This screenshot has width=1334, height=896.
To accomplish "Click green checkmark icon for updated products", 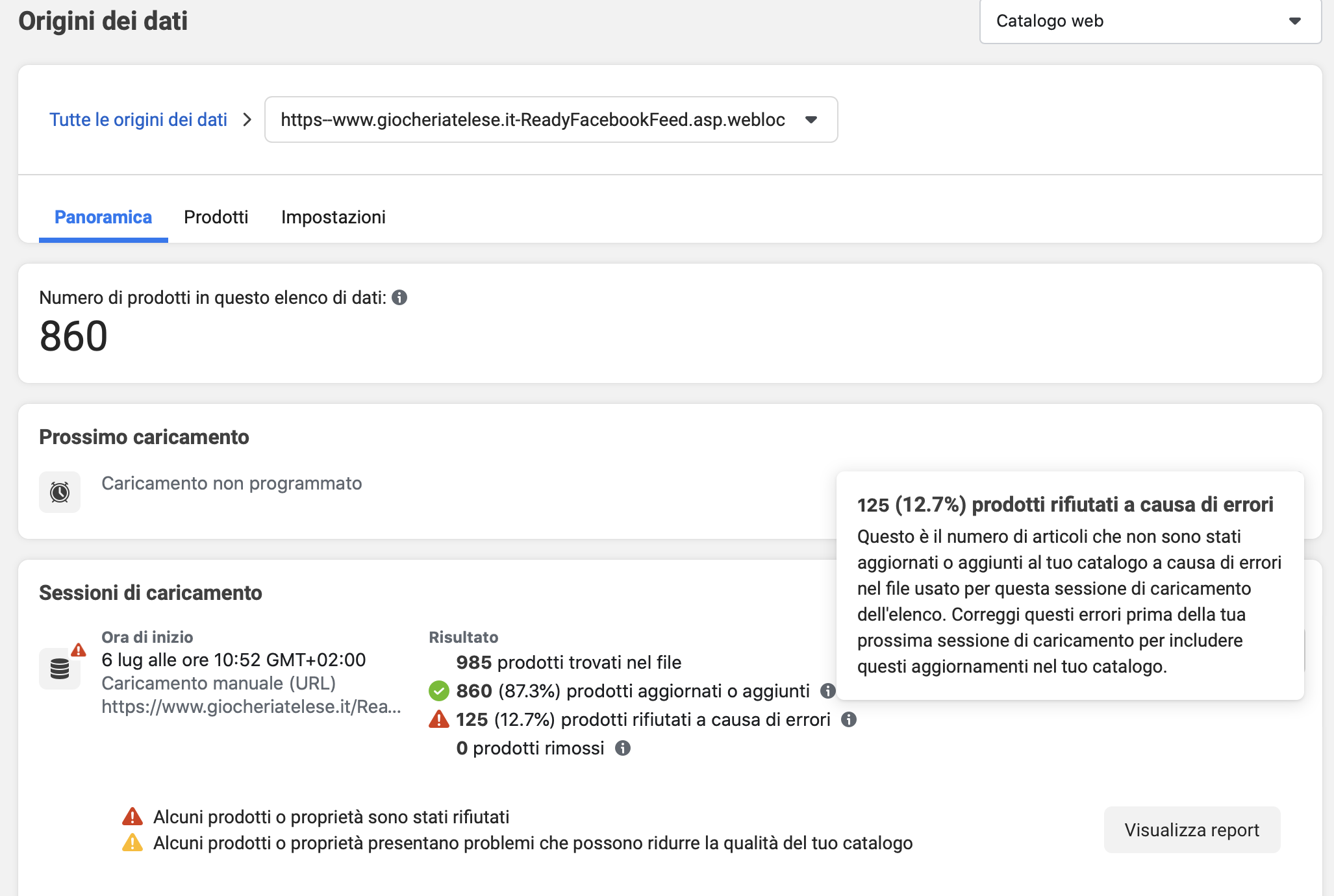I will (x=439, y=691).
